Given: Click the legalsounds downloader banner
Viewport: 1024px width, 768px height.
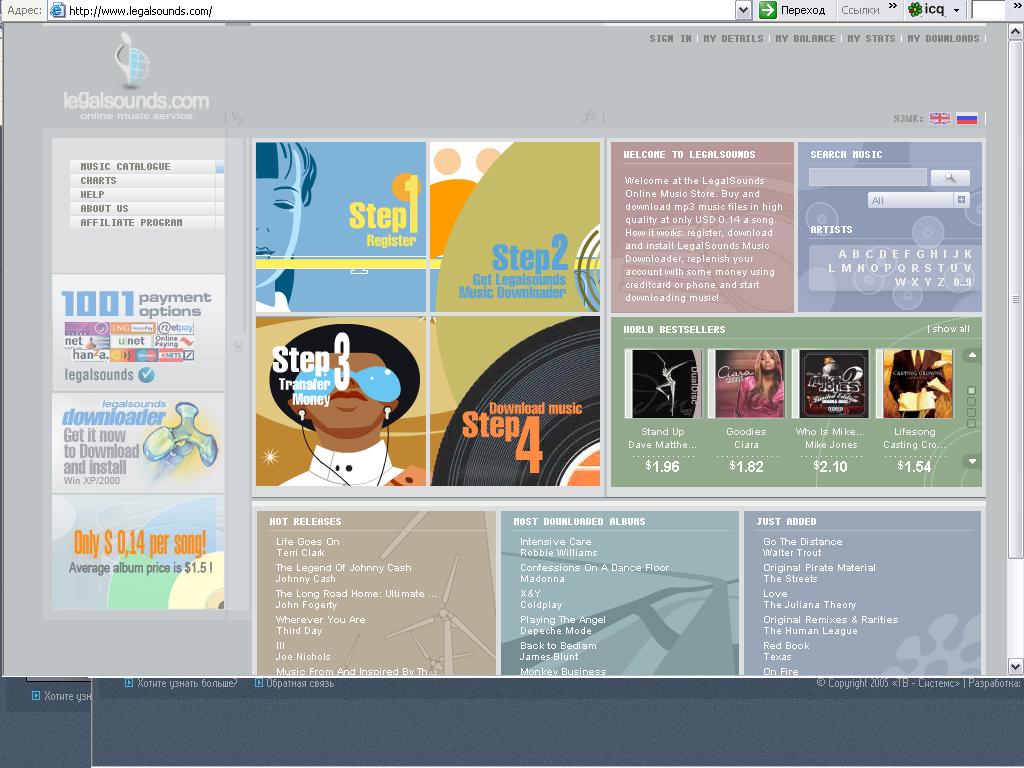Looking at the screenshot, I should (x=138, y=443).
